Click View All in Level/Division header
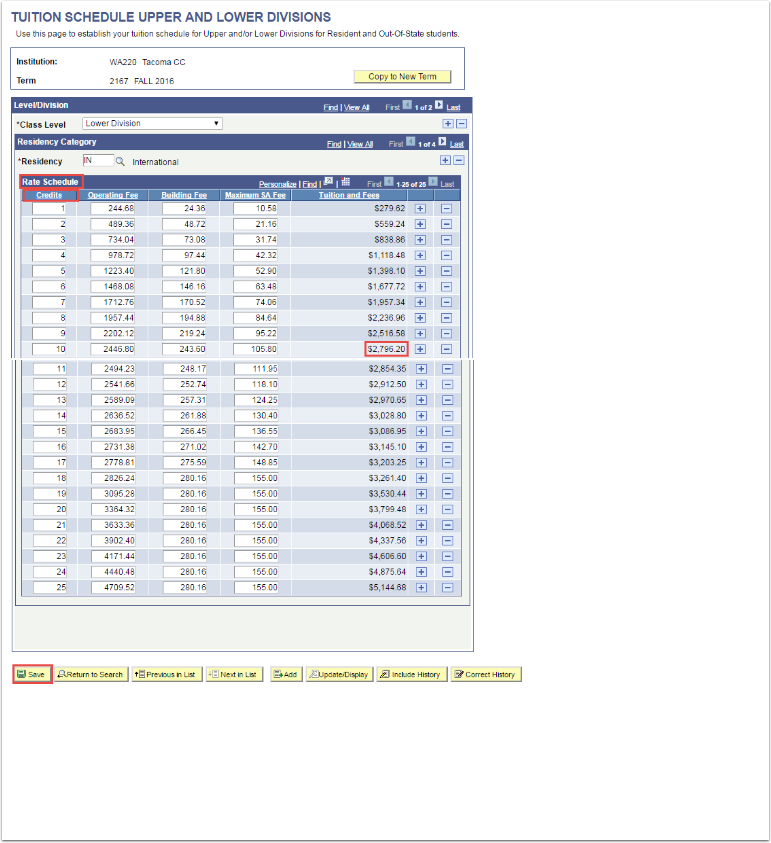This screenshot has height=843, width=771. [x=356, y=108]
